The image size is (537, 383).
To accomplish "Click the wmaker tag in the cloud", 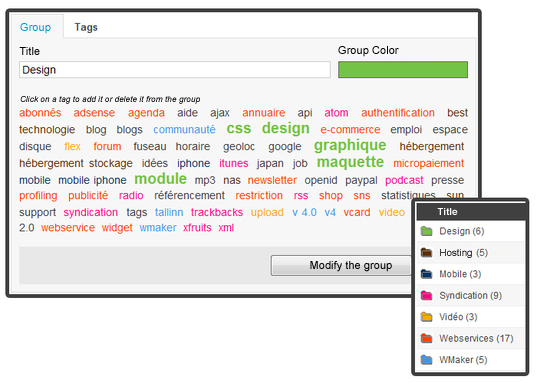I will 158,227.
